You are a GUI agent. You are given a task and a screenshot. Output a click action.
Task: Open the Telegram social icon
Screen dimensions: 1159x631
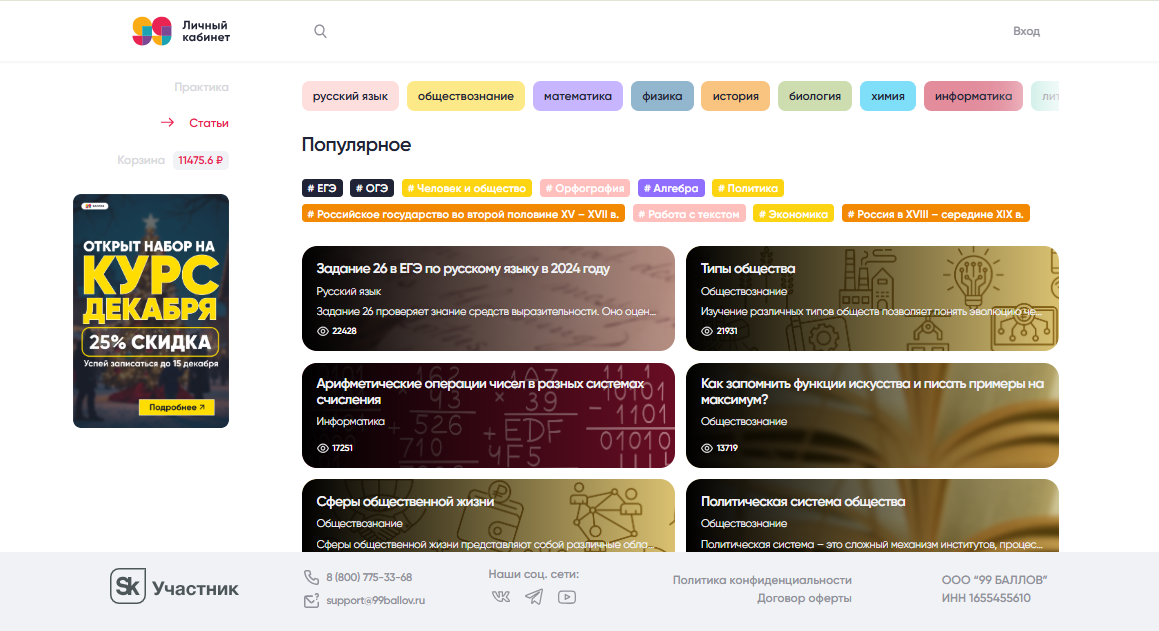click(534, 597)
